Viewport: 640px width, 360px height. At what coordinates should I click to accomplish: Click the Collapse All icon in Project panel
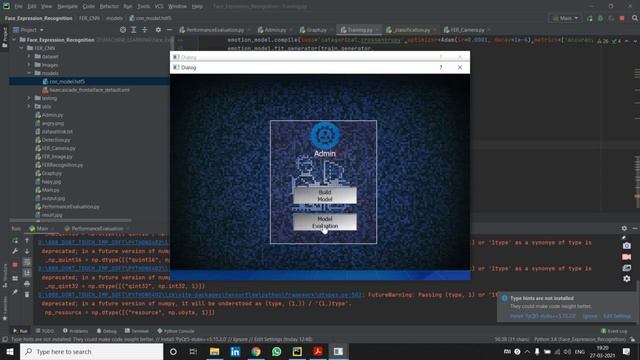tap(144, 30)
